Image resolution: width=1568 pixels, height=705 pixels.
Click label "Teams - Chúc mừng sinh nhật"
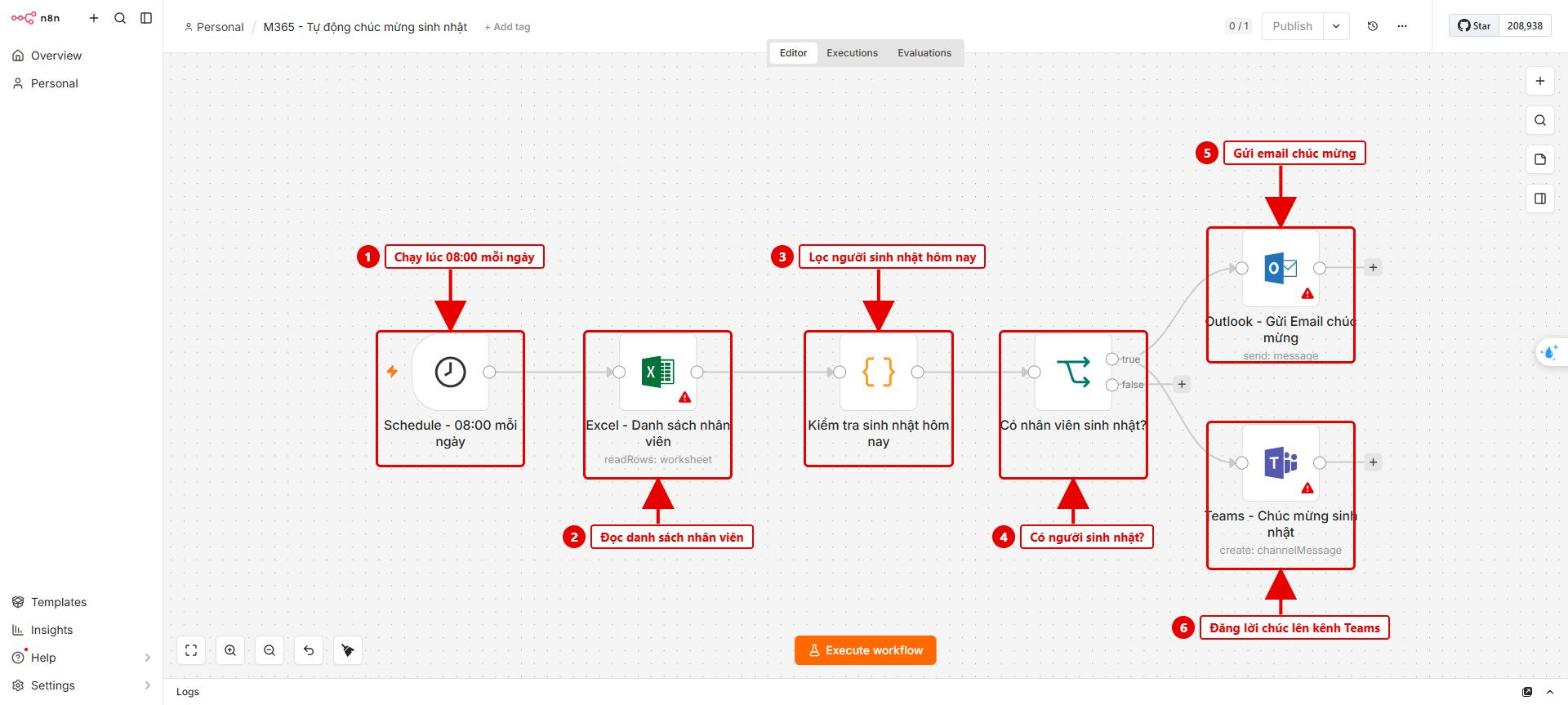click(x=1281, y=524)
